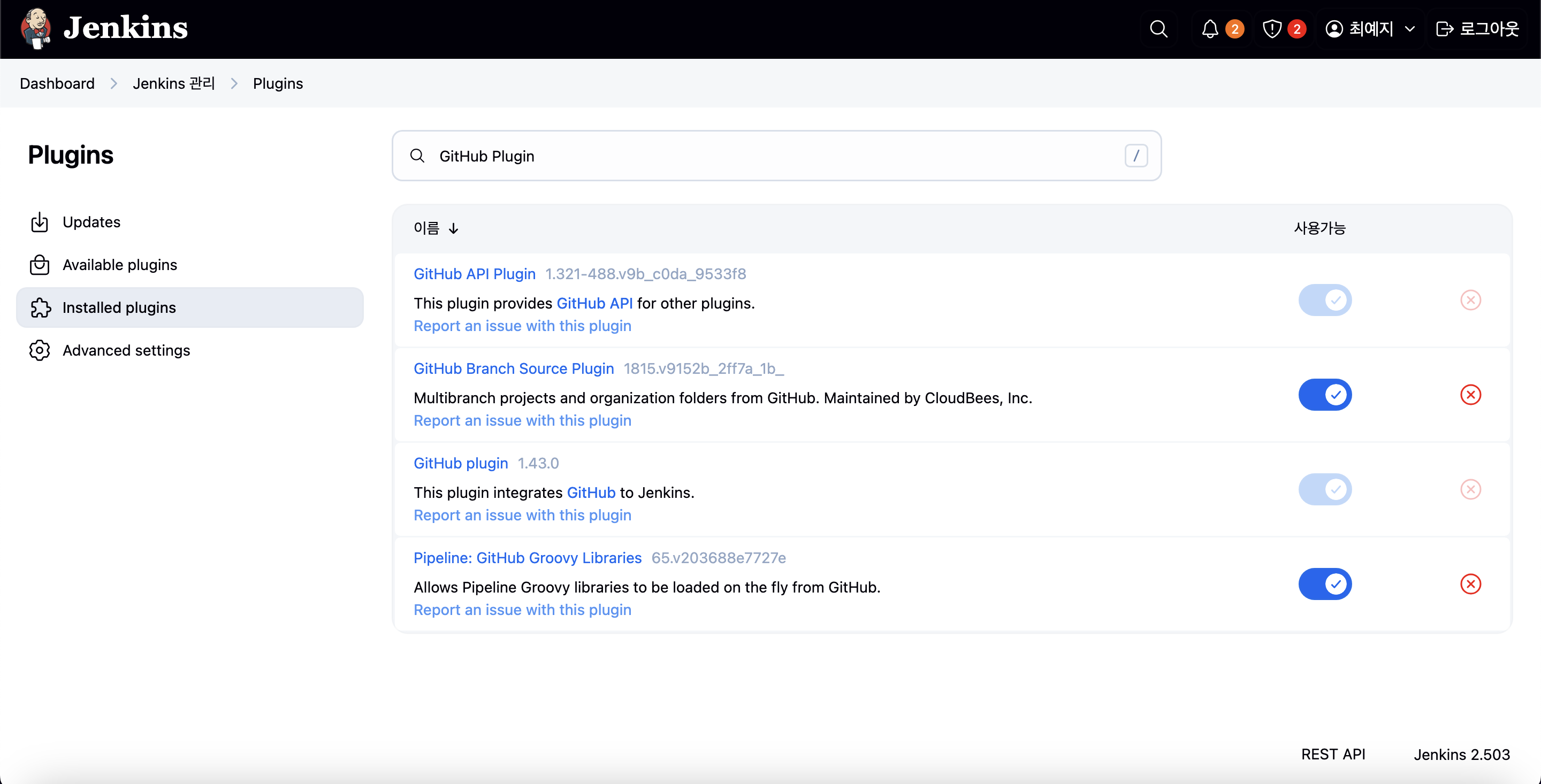1541x784 pixels.
Task: Click the search field magnifier icon
Action: pos(417,156)
